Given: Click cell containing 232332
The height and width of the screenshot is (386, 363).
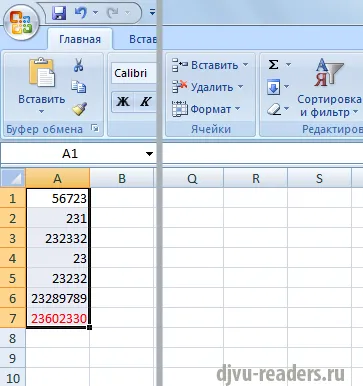Looking at the screenshot, I should click(58, 238).
